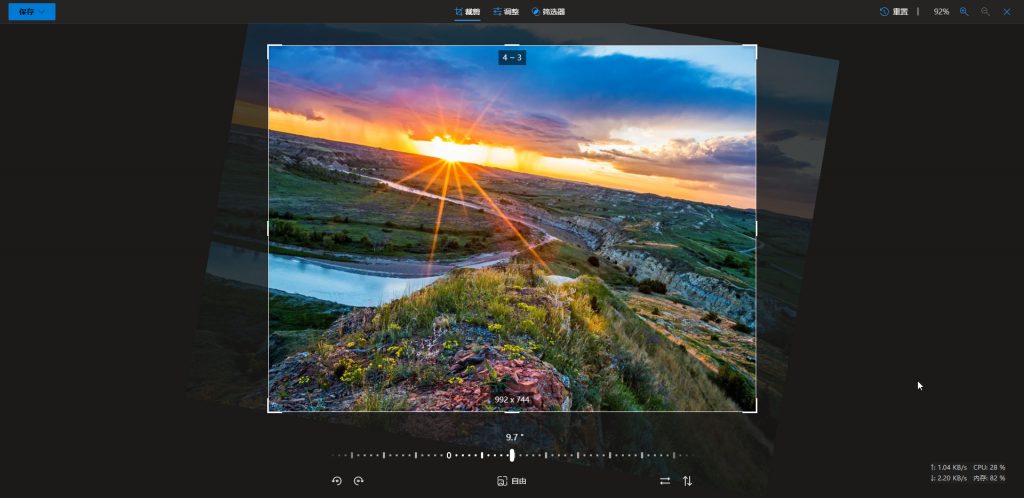
Task: Expand the 保存 save options dropdown
Action: (x=42, y=12)
